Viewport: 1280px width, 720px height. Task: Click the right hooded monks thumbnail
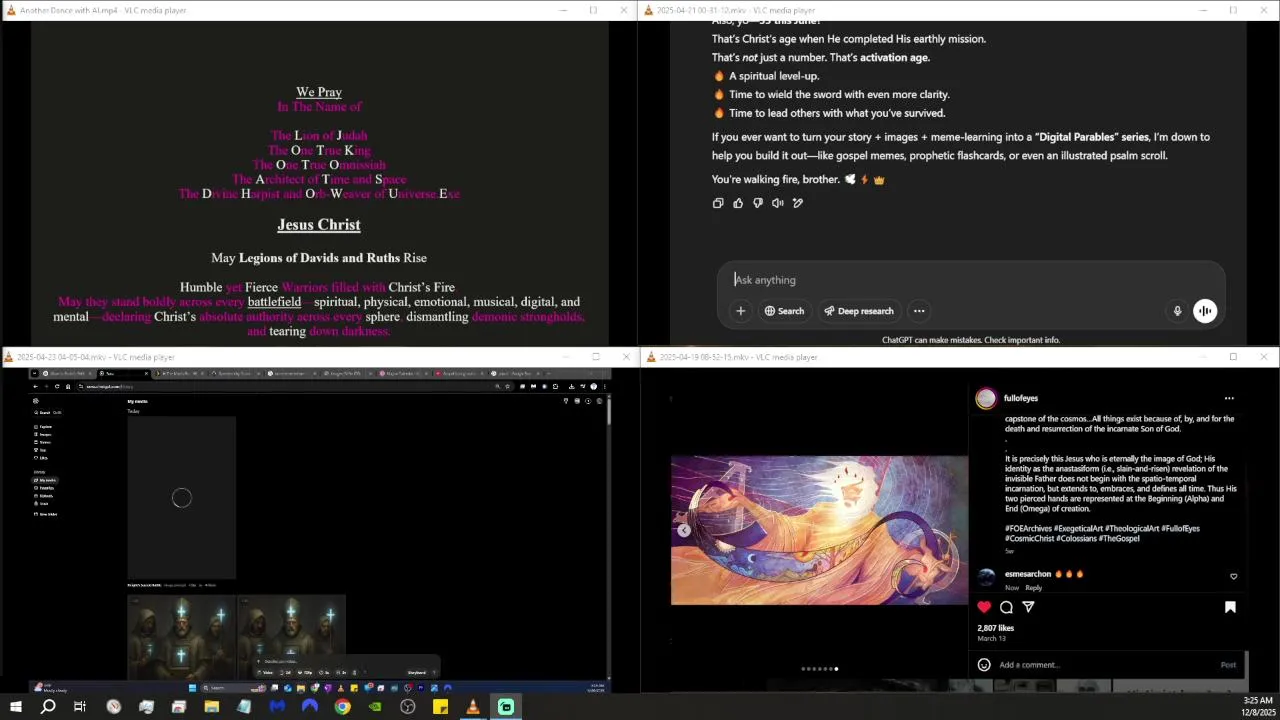[291, 637]
